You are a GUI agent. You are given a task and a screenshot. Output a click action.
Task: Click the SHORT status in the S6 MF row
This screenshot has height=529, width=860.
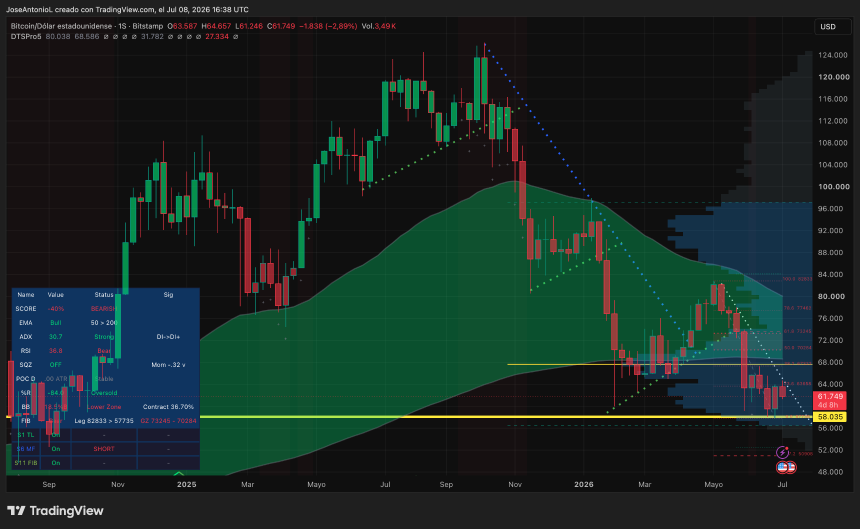(104, 449)
